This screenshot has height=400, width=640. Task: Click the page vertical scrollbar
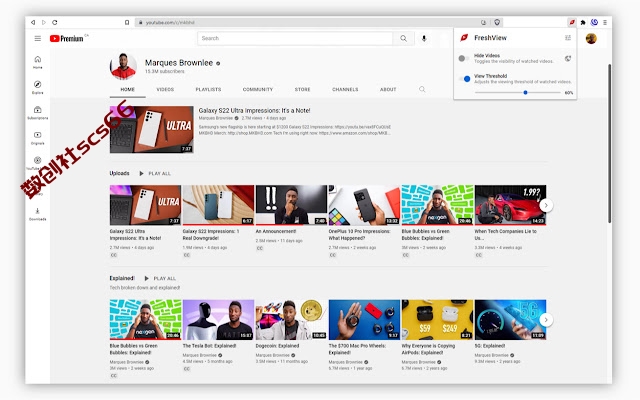tap(608, 143)
